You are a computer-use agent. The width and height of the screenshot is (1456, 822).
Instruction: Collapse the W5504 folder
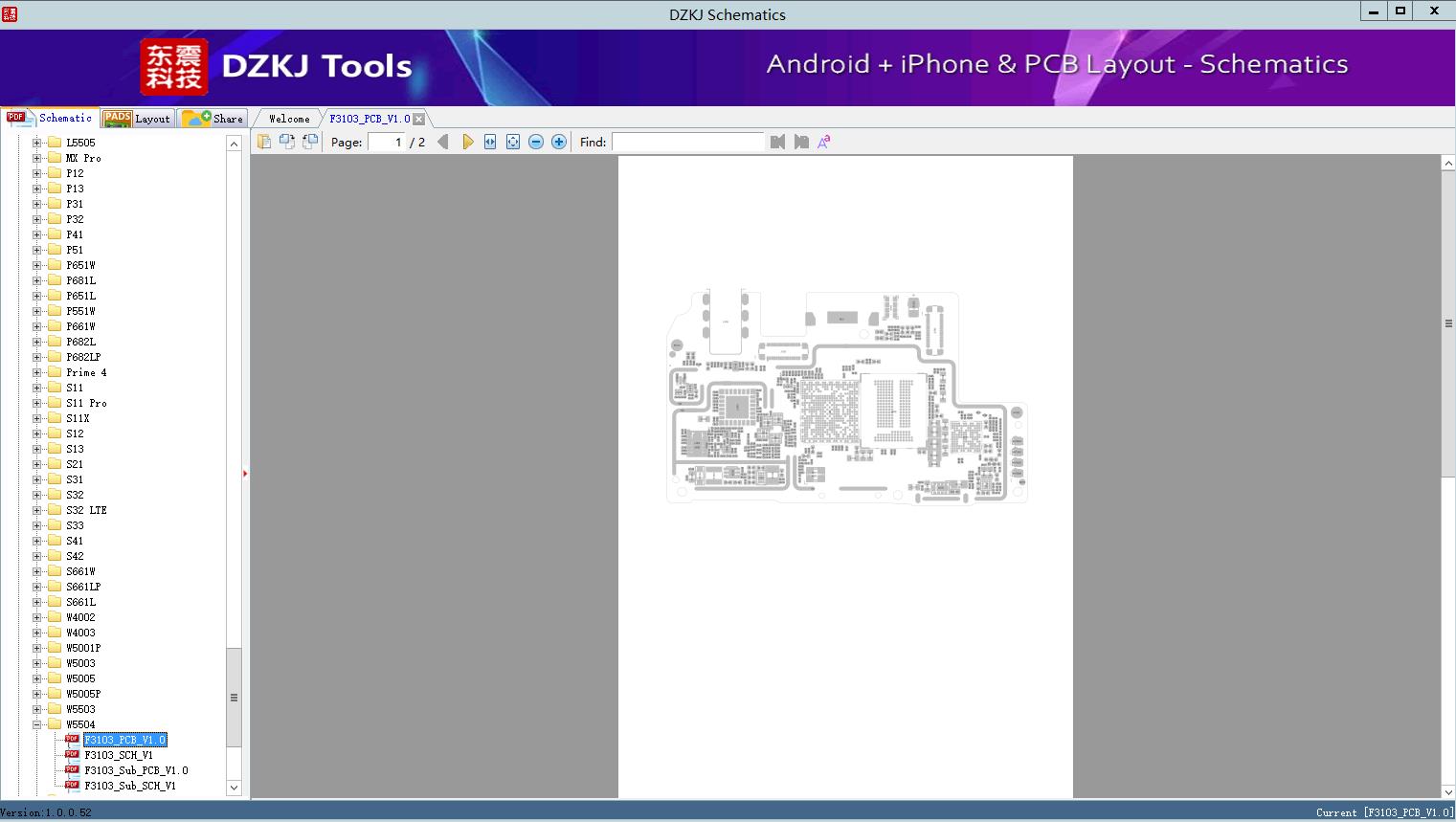(37, 724)
